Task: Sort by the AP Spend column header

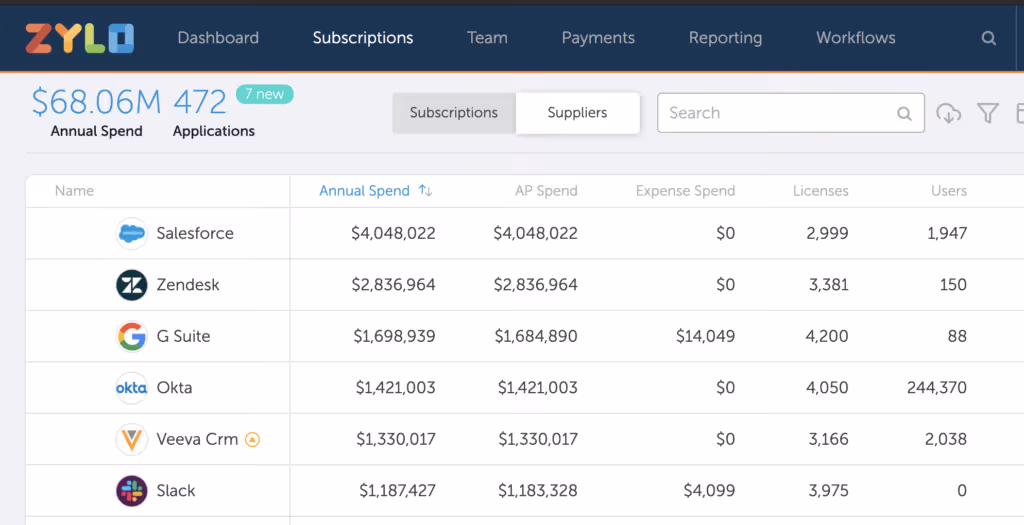Action: pos(546,191)
